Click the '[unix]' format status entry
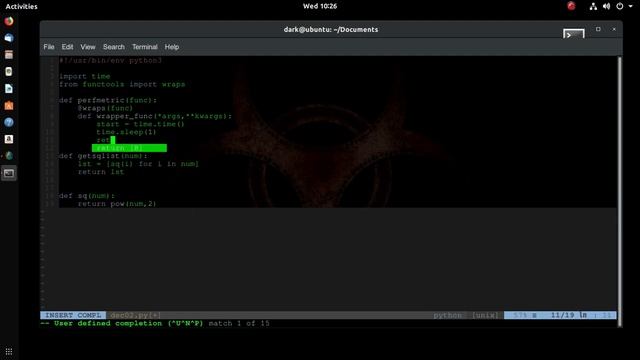Viewport: 640px width, 360px height. point(485,315)
